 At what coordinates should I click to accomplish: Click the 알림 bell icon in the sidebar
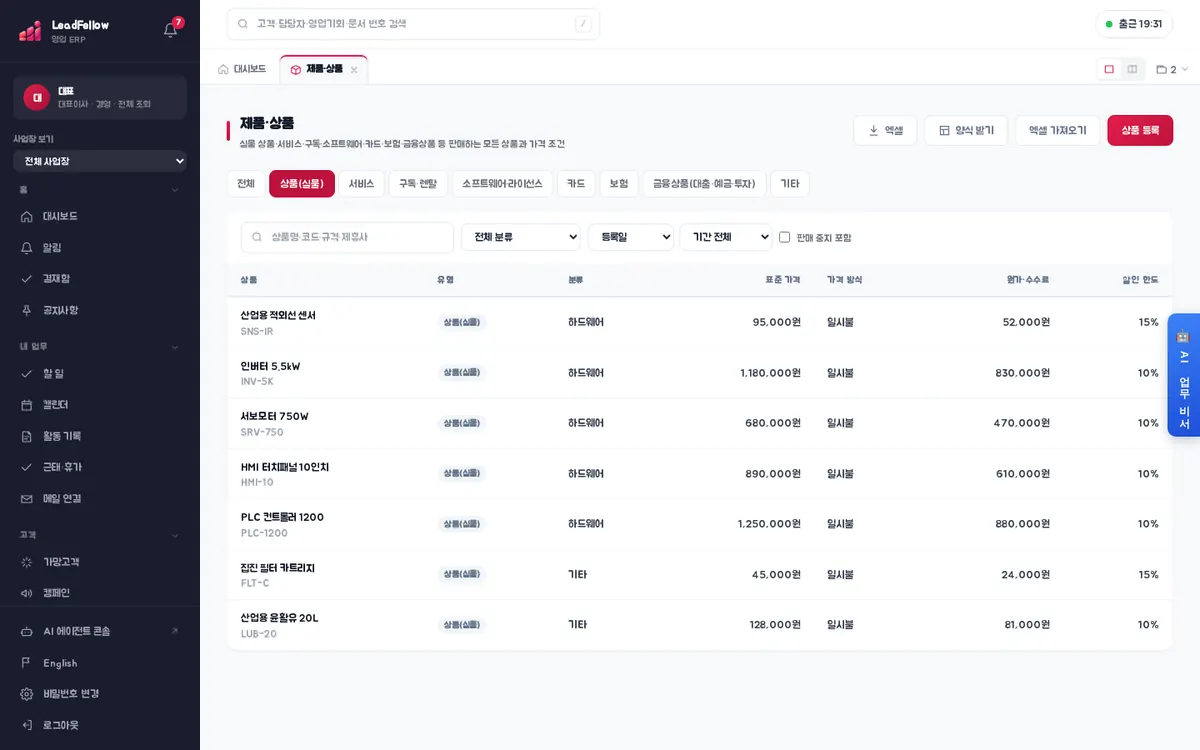[x=27, y=247]
